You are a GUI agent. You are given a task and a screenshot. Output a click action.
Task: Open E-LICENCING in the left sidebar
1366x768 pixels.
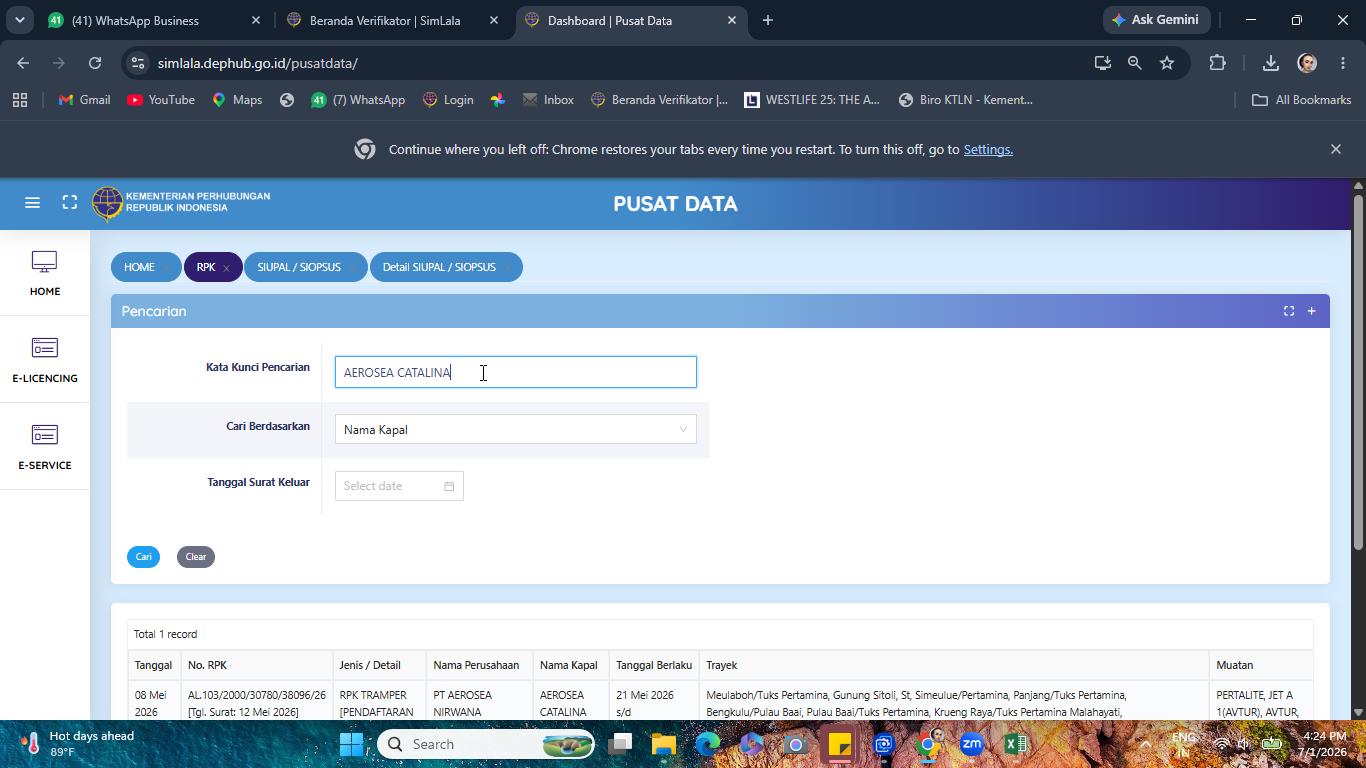click(x=45, y=360)
